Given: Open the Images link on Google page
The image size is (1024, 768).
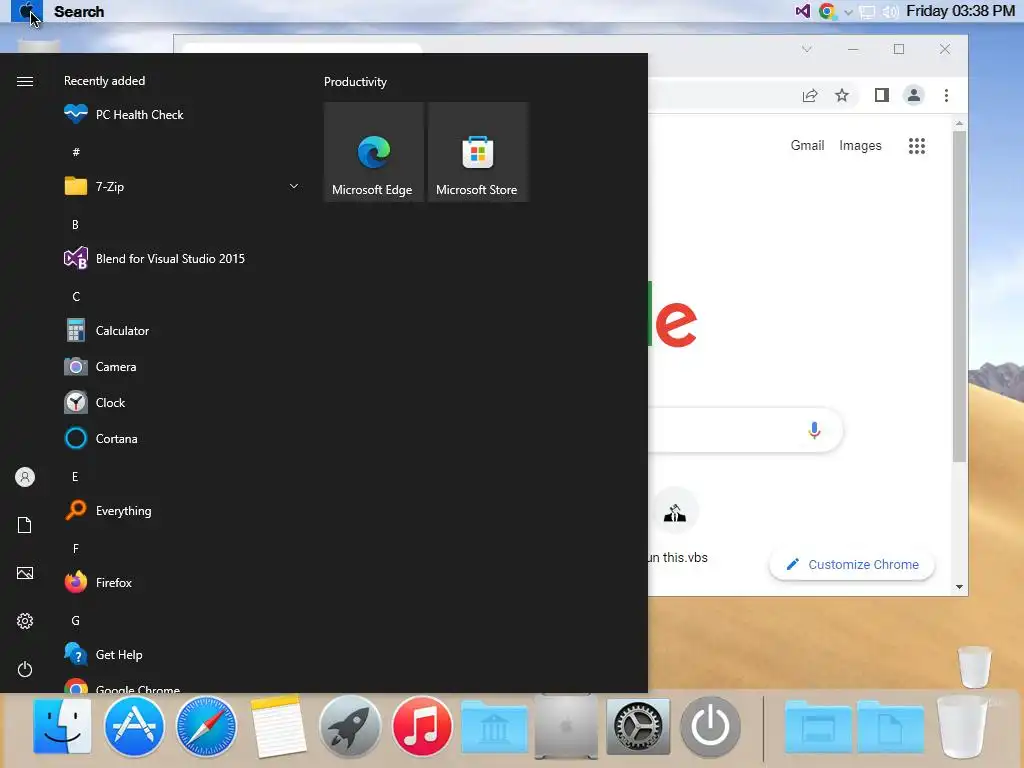Looking at the screenshot, I should tap(860, 145).
